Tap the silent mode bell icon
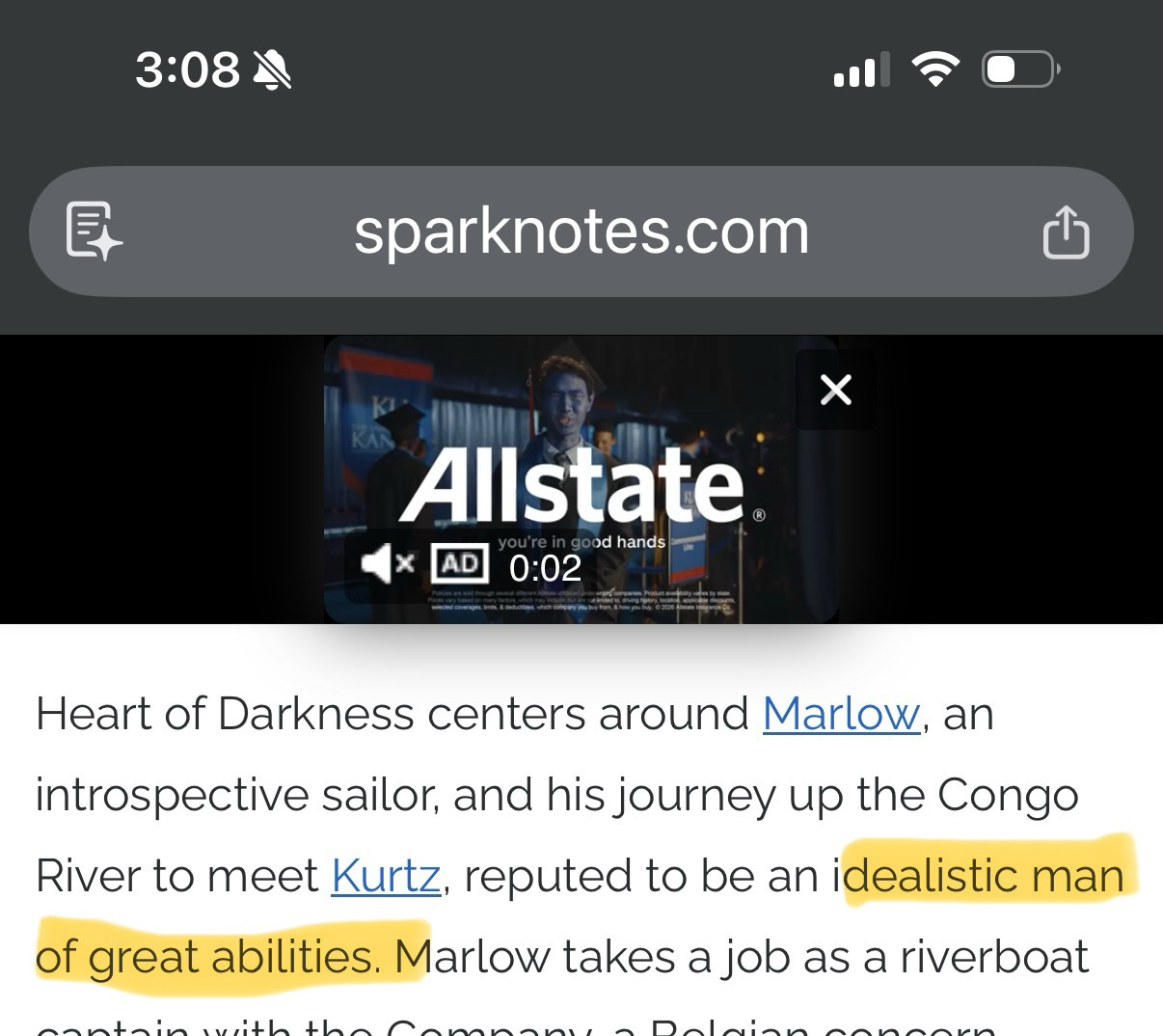The width and height of the screenshot is (1163, 1036). coord(272,69)
